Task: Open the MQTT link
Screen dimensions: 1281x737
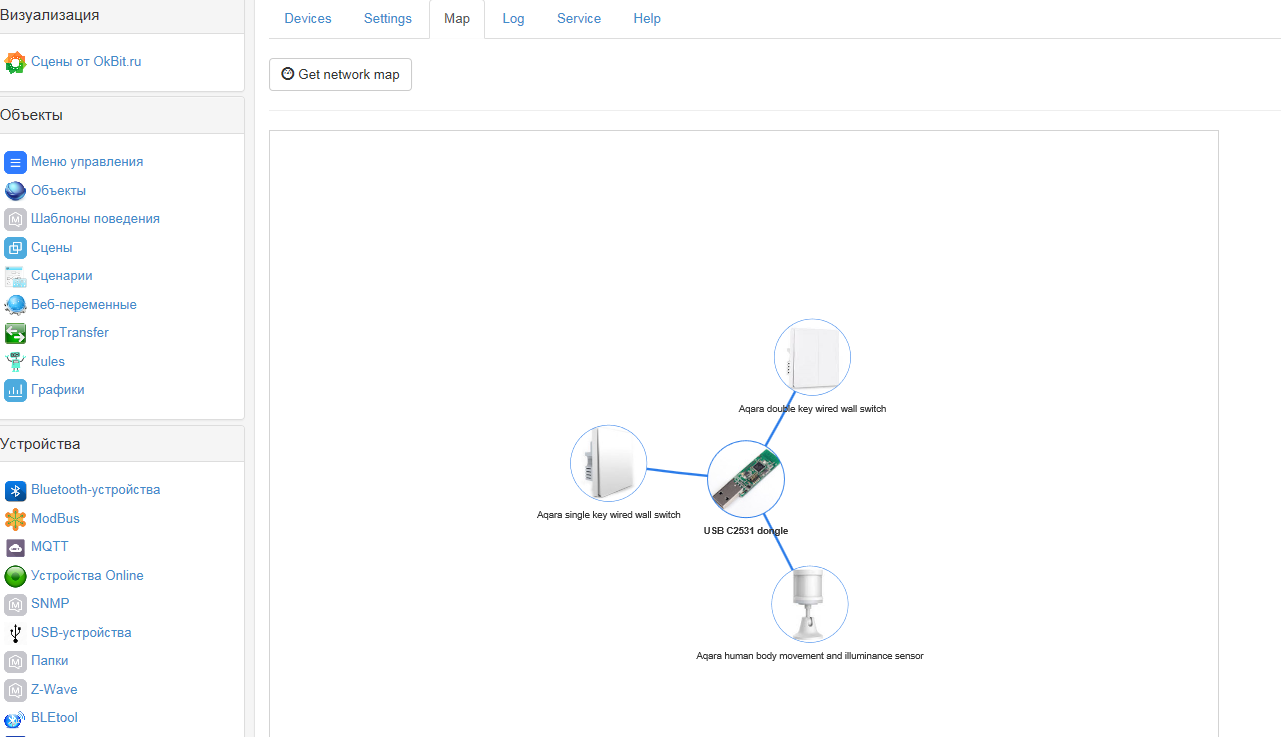Action: (x=50, y=547)
